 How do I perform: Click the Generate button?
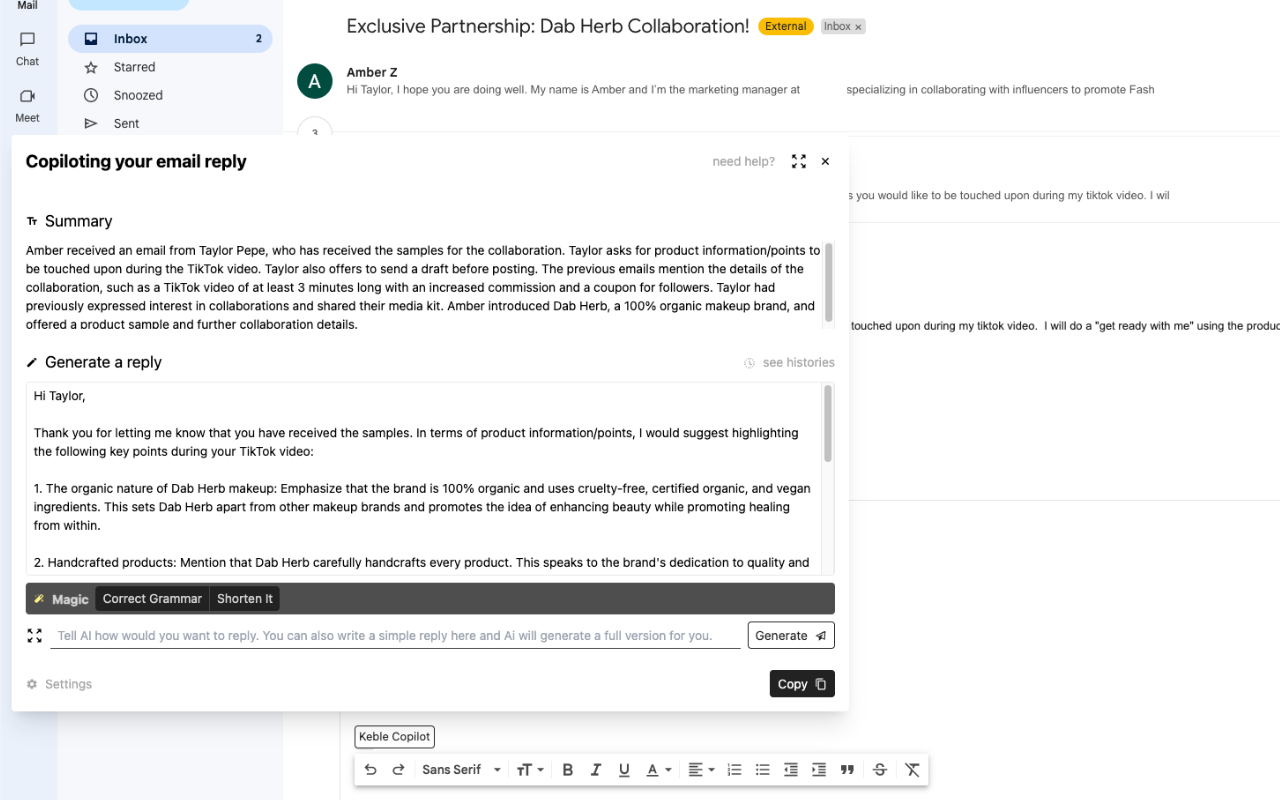(791, 635)
